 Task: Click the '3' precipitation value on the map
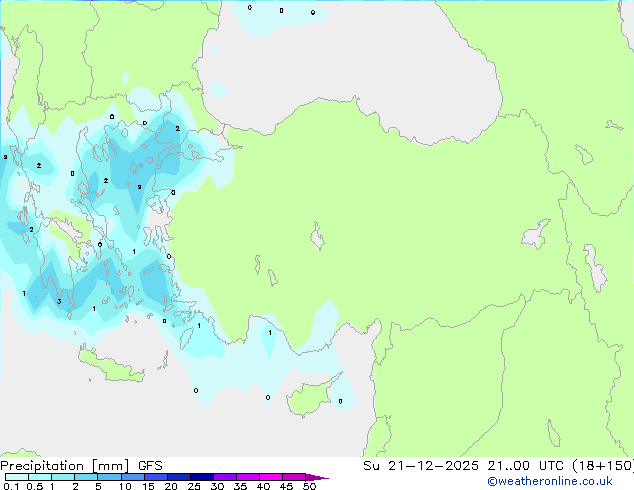click(59, 302)
